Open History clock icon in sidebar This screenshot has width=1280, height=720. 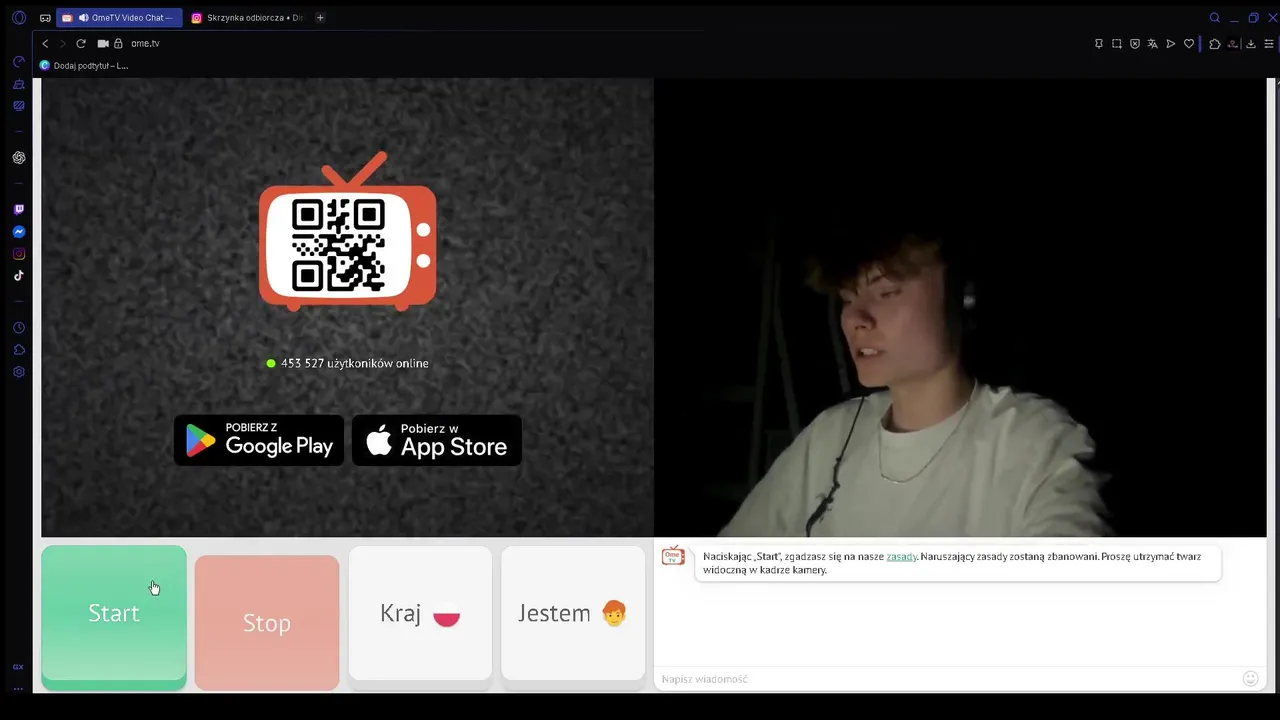tap(18, 328)
